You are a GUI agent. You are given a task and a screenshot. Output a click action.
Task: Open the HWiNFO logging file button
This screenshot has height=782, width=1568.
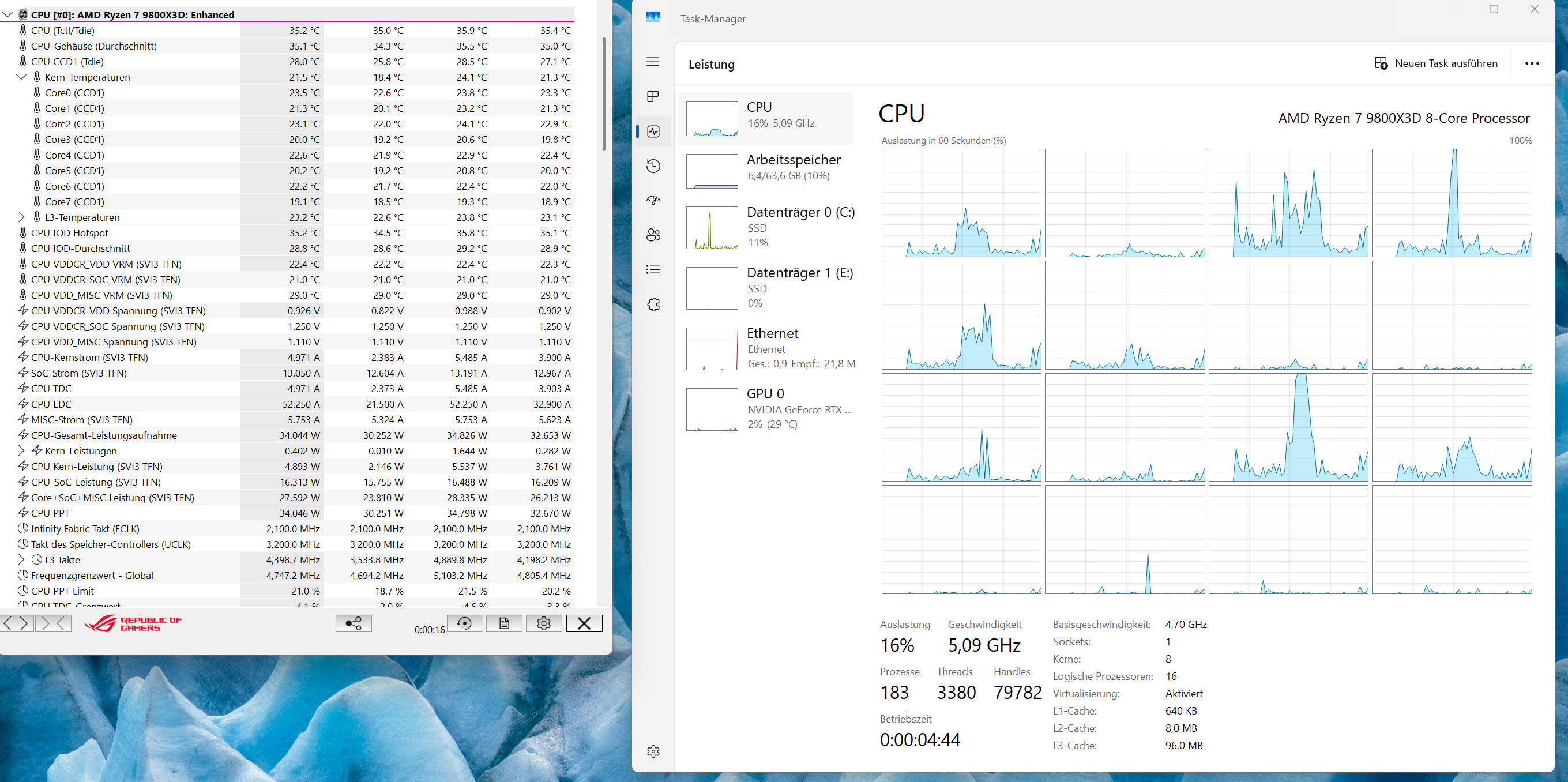(504, 623)
